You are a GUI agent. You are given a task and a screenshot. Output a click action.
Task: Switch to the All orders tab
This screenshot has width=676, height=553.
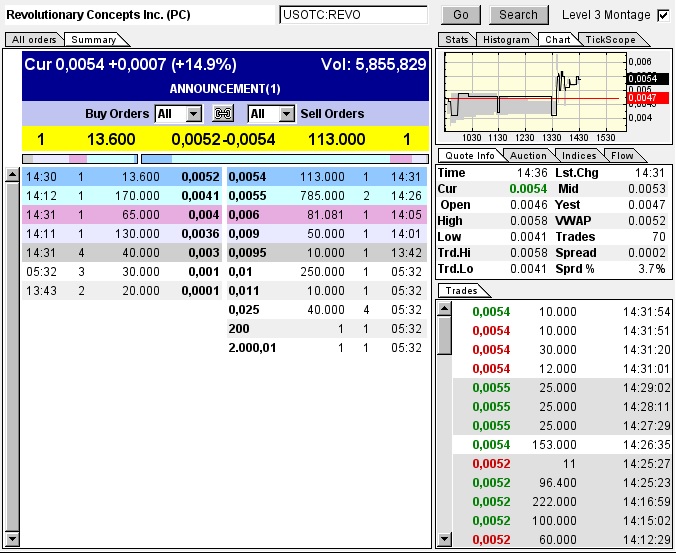34,40
